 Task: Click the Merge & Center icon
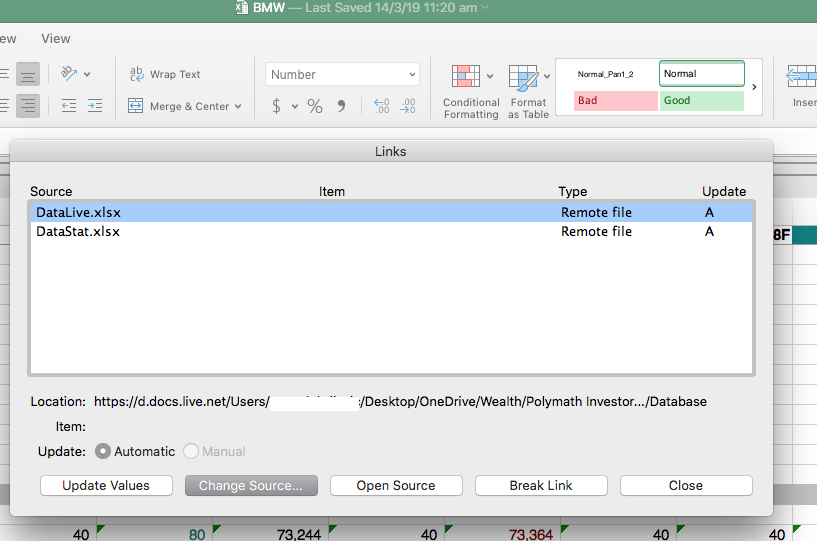(135, 106)
